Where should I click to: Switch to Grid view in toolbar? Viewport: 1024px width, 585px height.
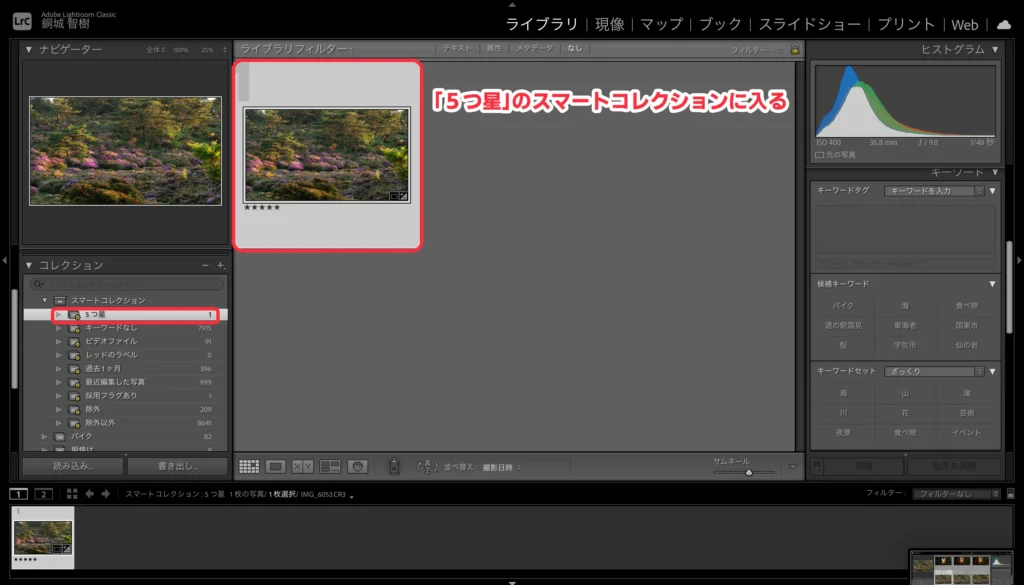click(x=249, y=467)
